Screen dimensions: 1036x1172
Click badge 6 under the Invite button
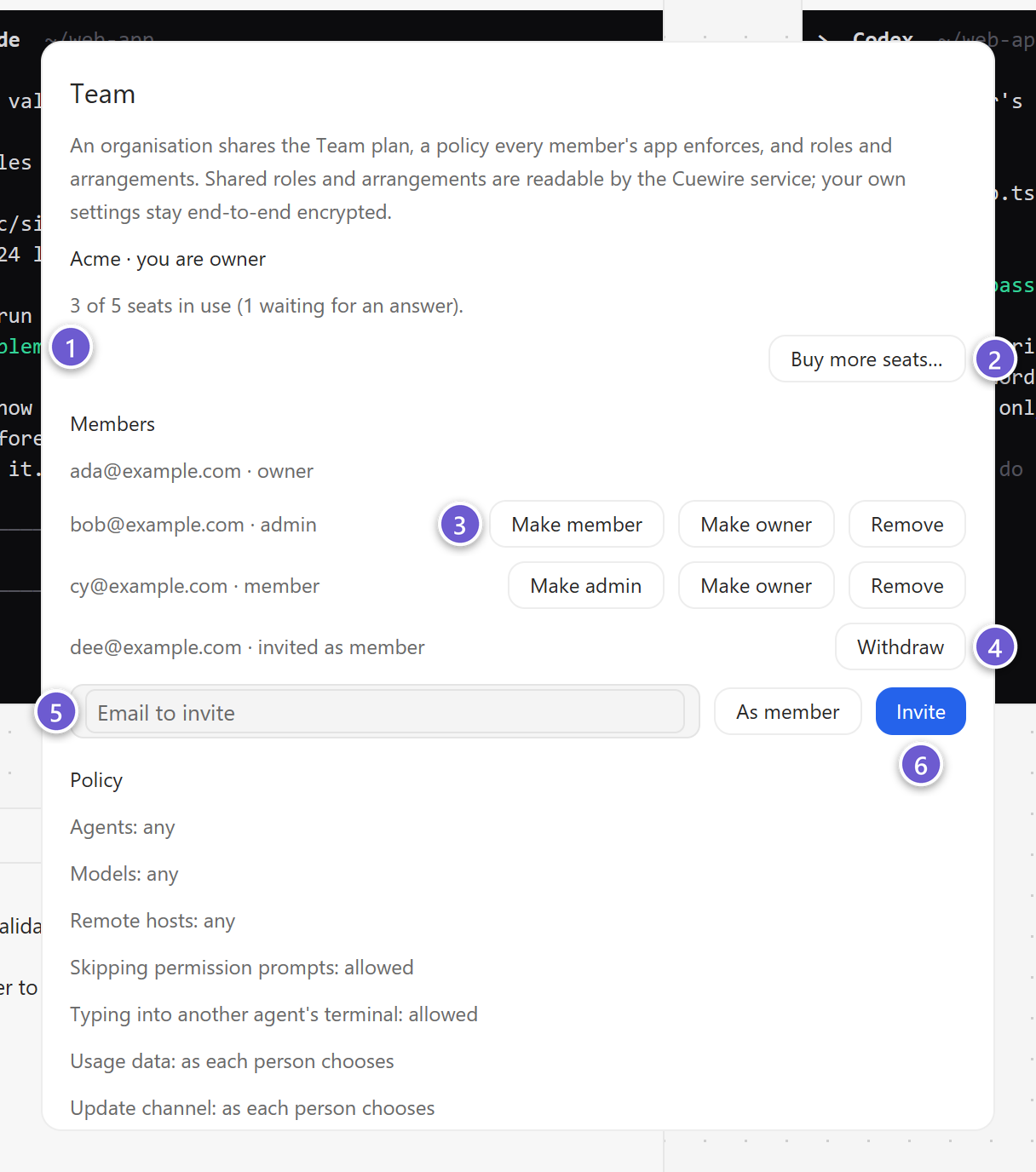pos(921,765)
